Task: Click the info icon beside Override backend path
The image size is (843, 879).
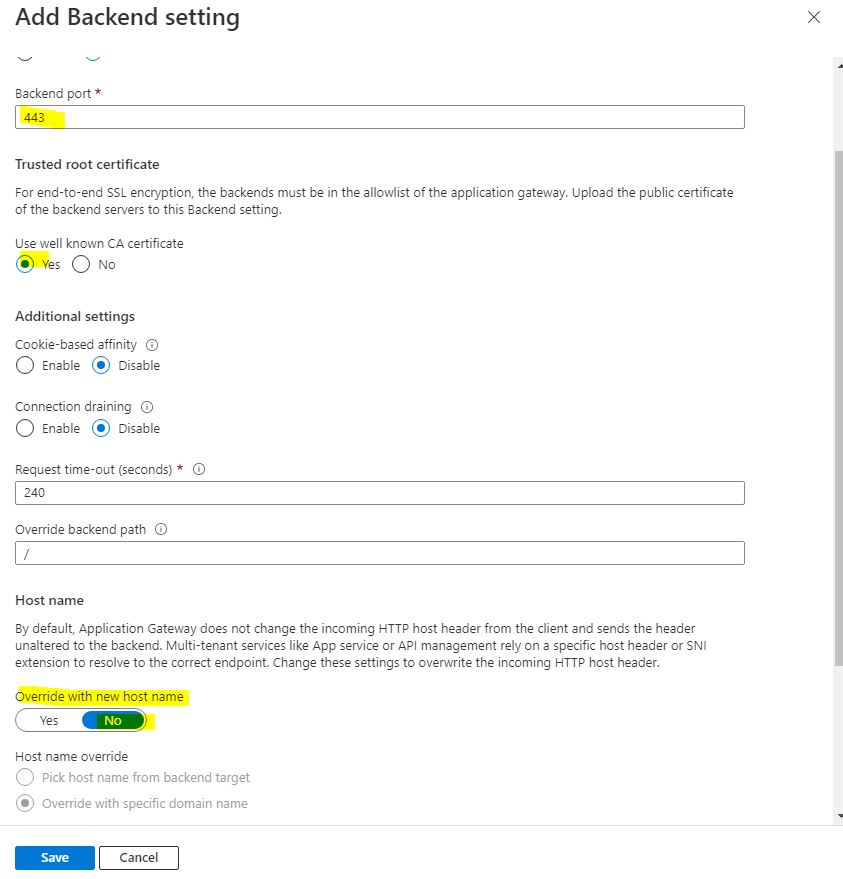Action: (161, 529)
